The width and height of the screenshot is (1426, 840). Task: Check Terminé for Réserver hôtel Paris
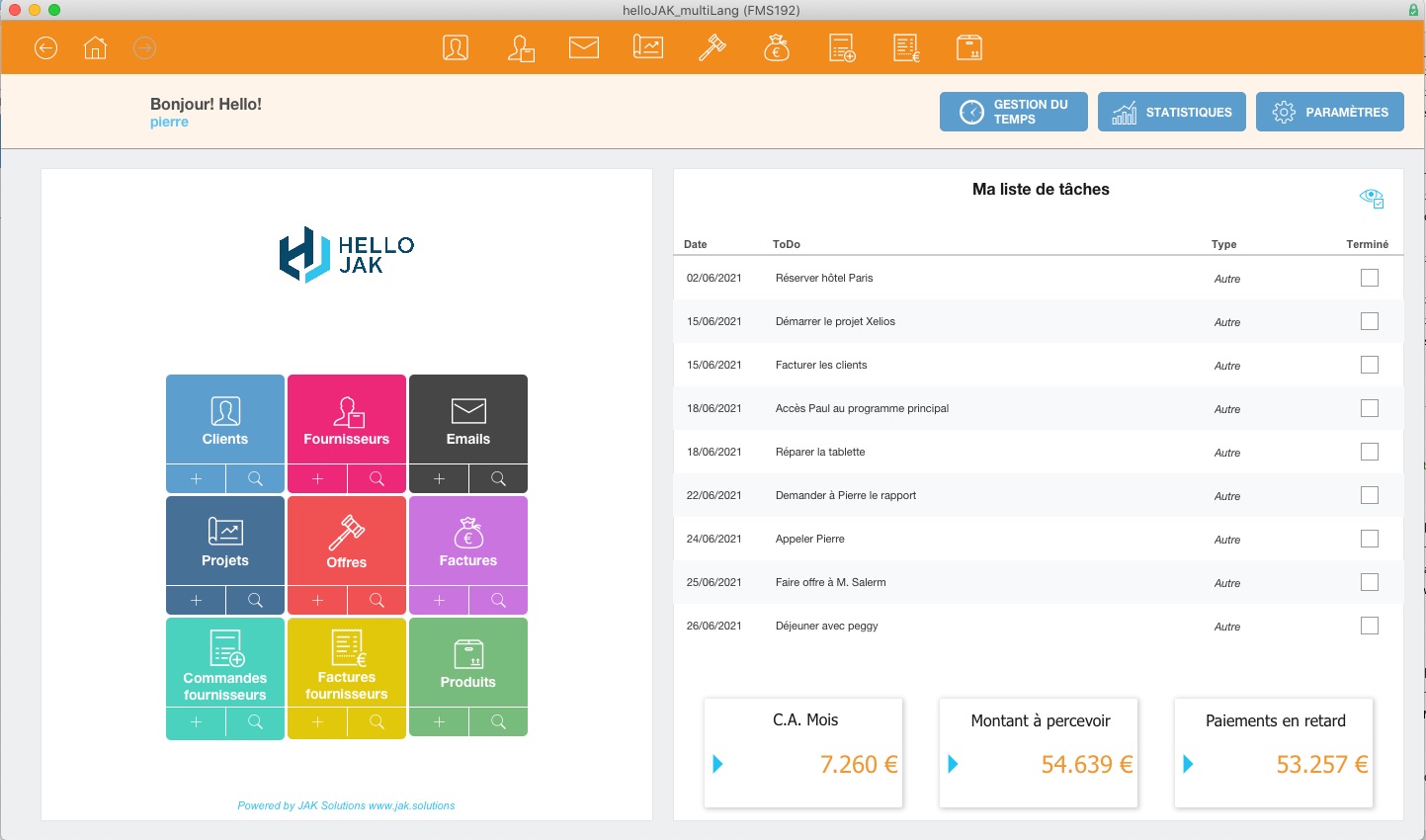point(1370,278)
